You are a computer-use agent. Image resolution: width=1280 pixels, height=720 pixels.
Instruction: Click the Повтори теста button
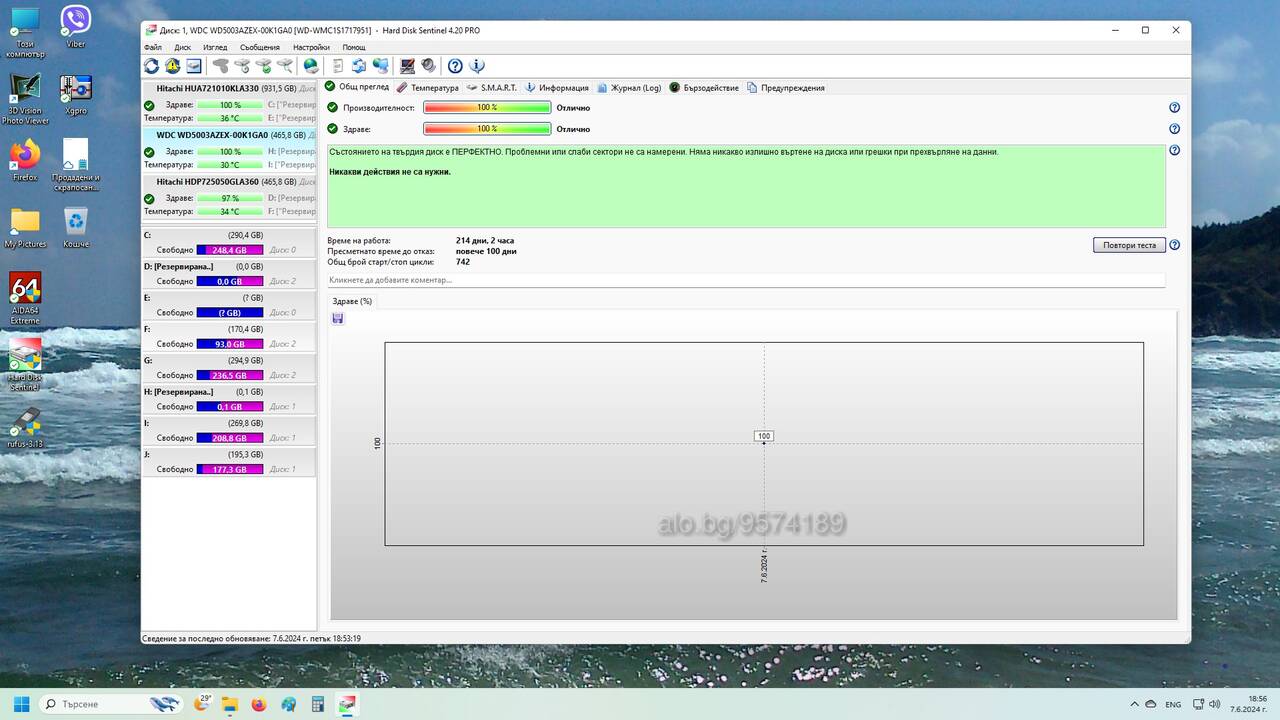tap(1129, 245)
